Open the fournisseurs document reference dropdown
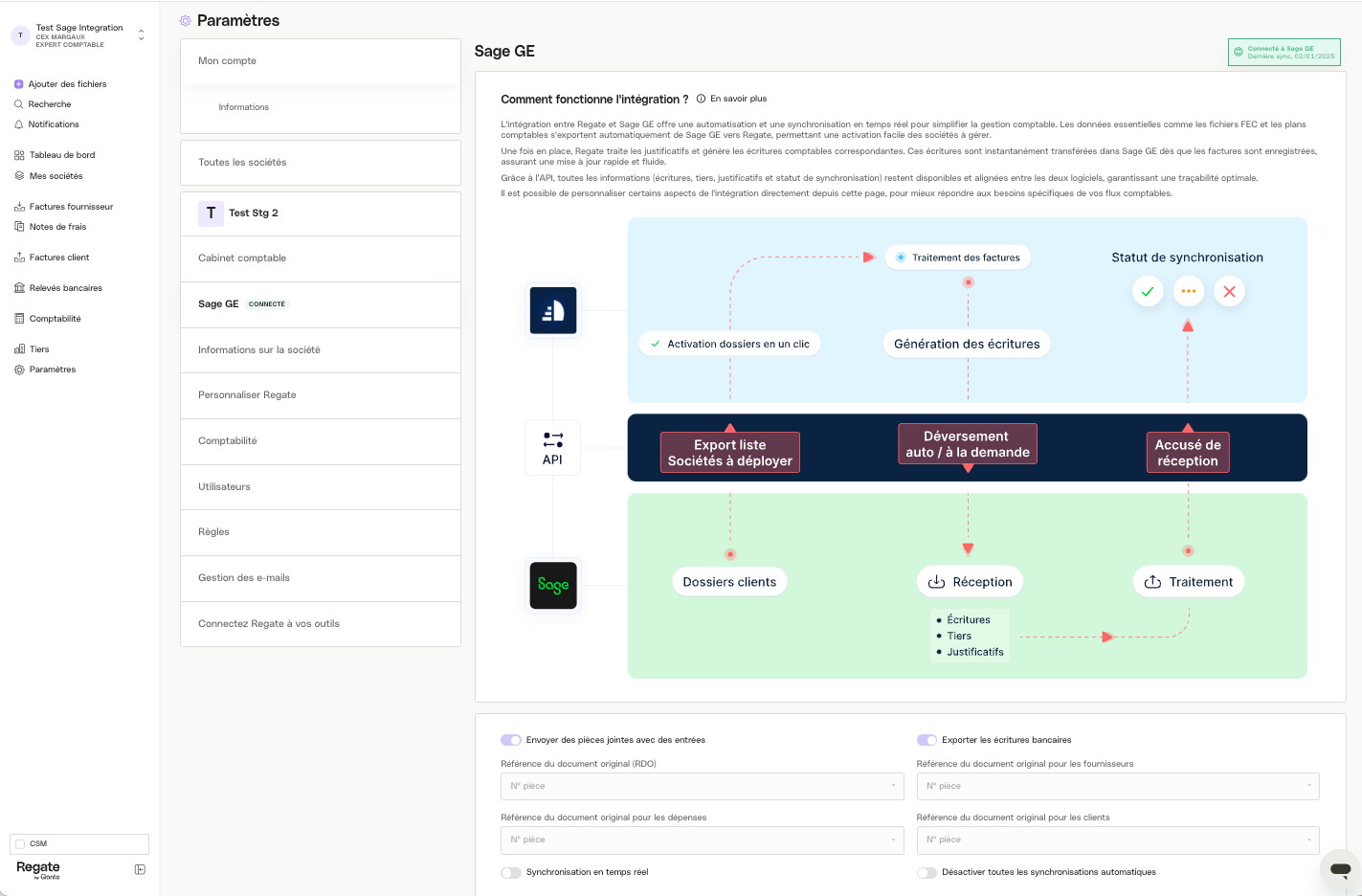 point(1118,786)
